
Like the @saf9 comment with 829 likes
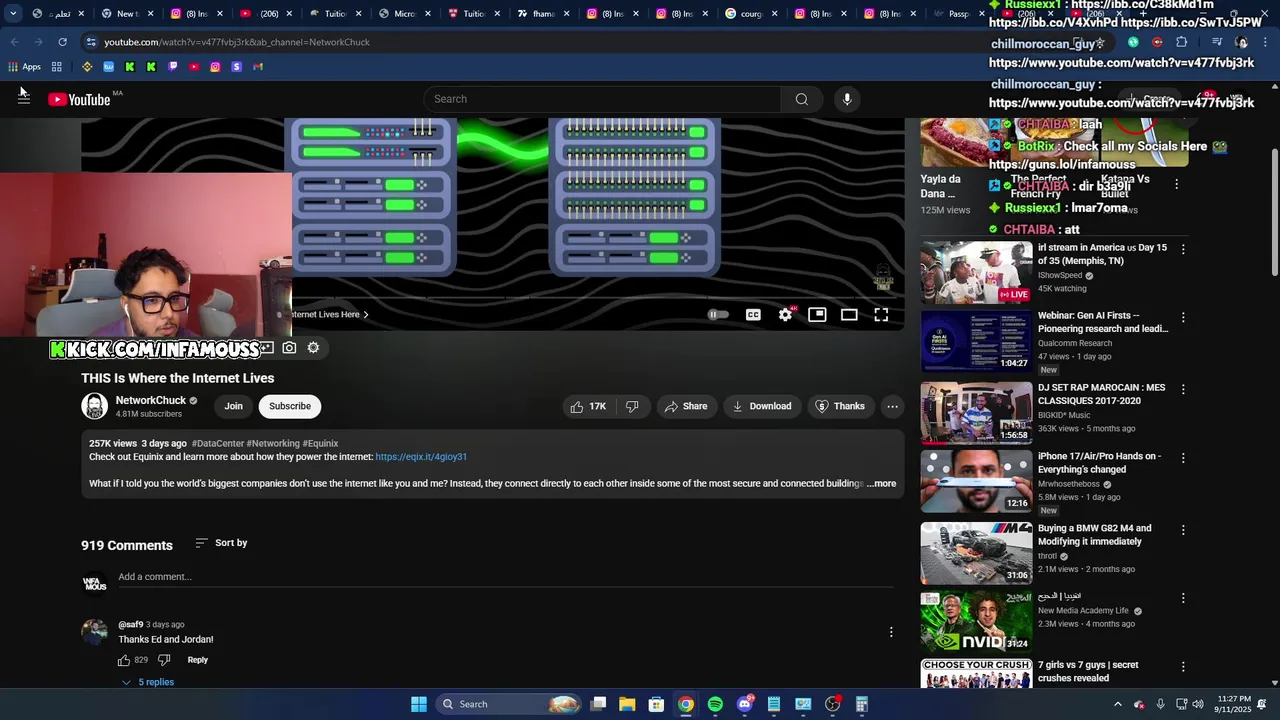pyautogui.click(x=124, y=660)
